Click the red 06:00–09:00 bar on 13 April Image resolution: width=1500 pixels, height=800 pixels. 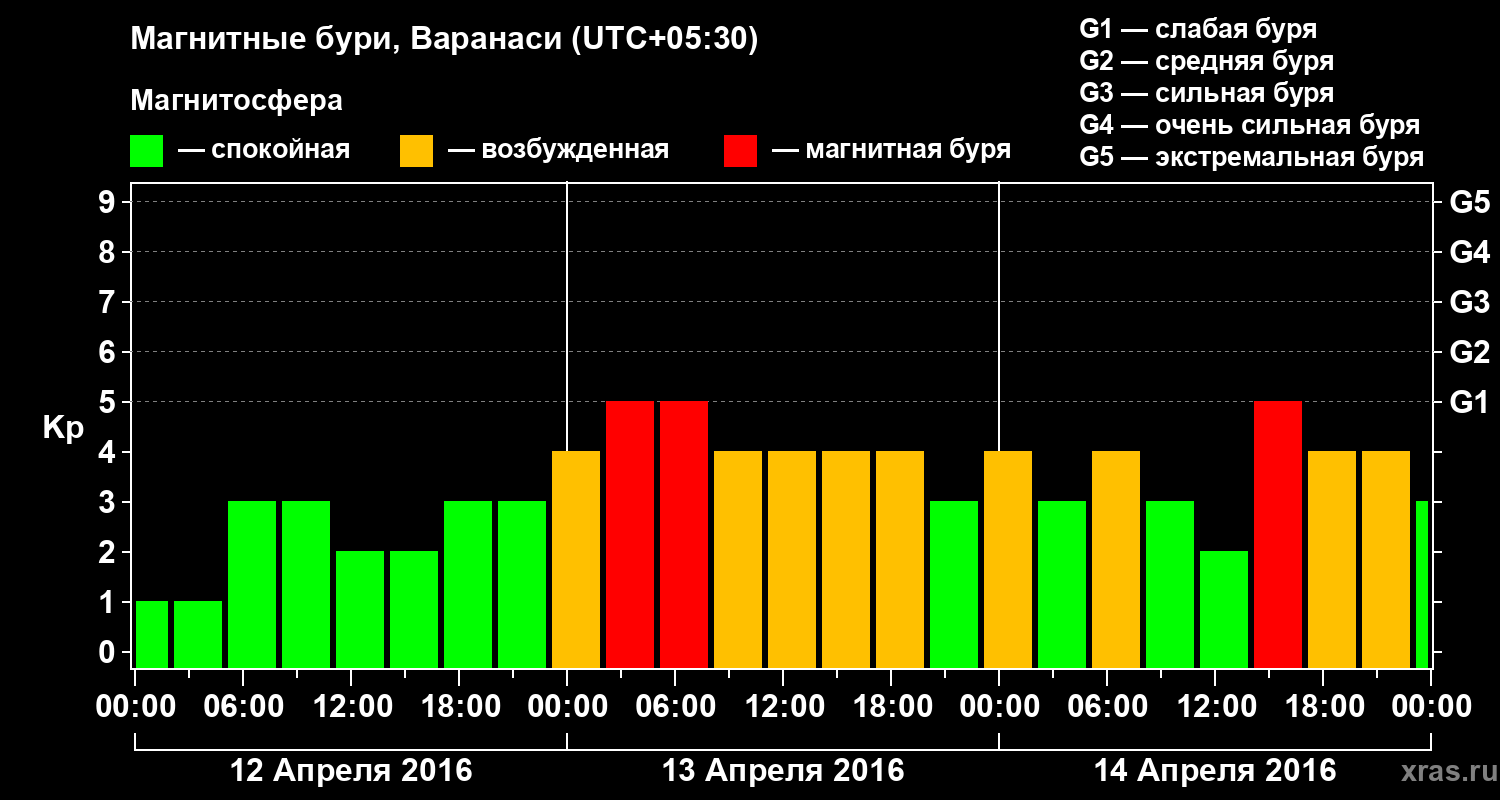684,534
